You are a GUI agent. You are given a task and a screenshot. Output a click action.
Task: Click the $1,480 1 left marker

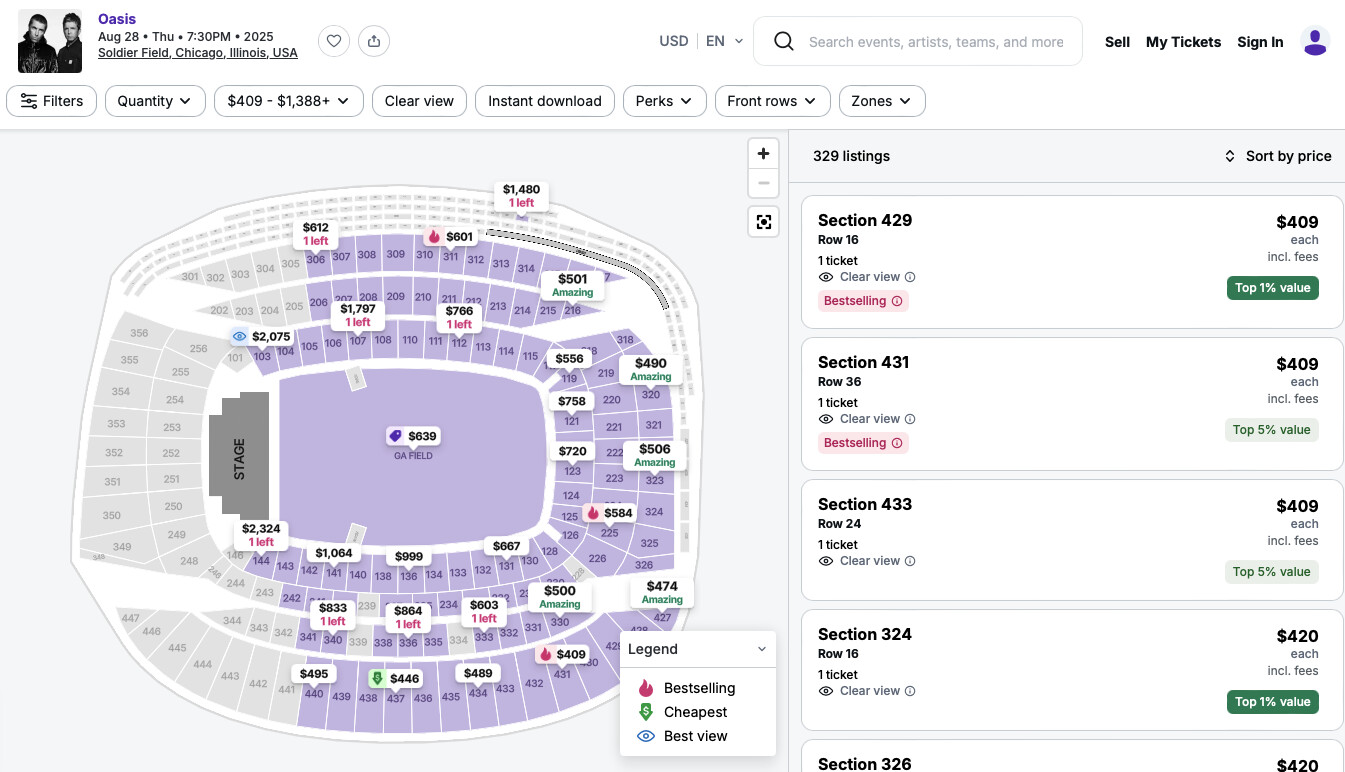tap(521, 195)
